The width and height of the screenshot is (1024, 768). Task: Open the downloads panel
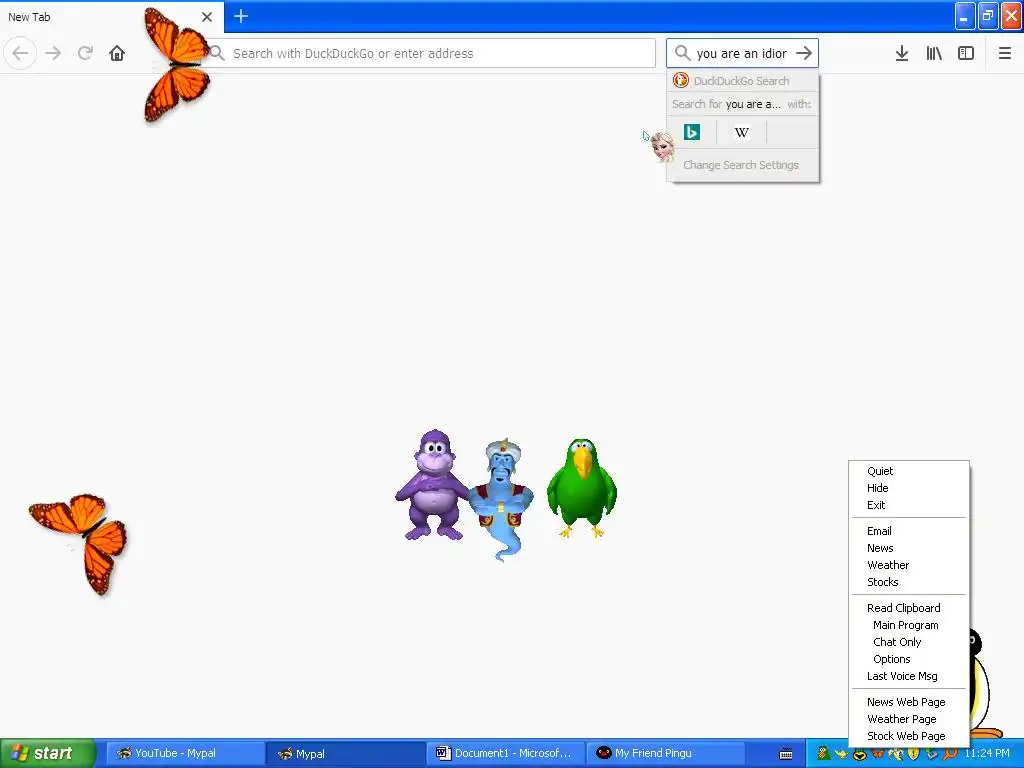click(x=902, y=54)
